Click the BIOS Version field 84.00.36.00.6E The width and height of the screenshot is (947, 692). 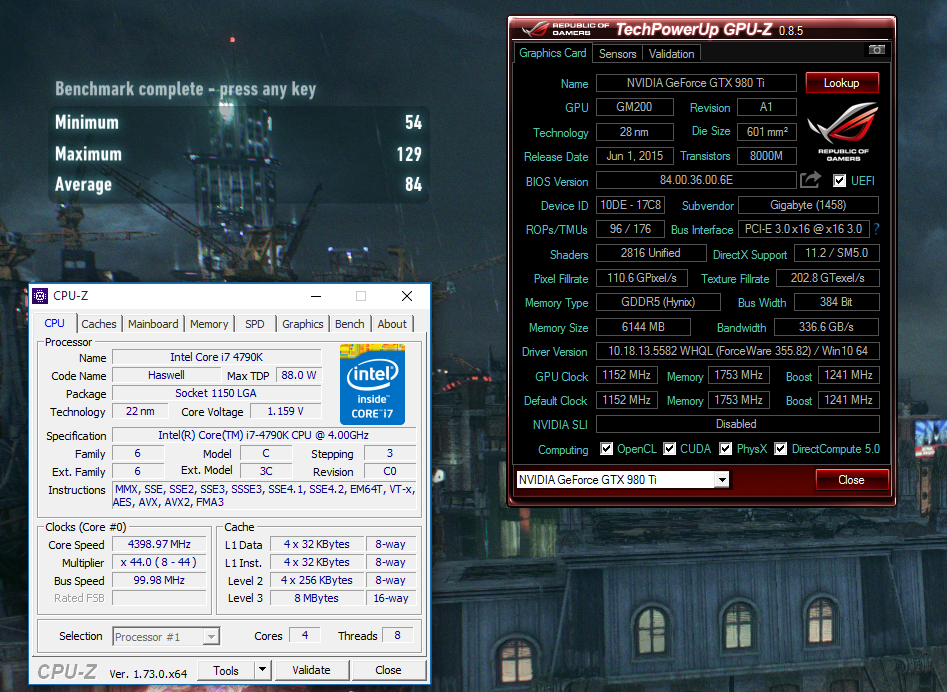pyautogui.click(x=696, y=180)
